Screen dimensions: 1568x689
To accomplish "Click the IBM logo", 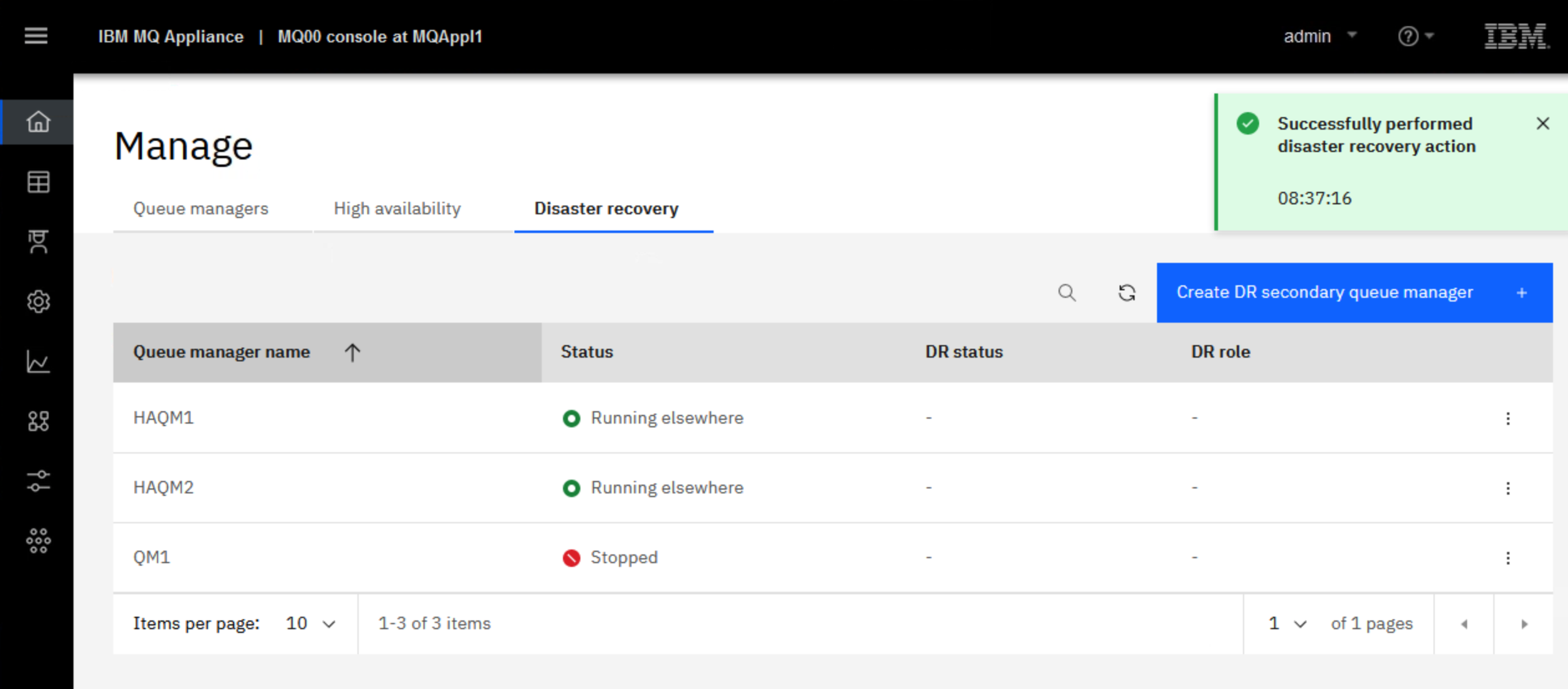I will coord(1517,36).
